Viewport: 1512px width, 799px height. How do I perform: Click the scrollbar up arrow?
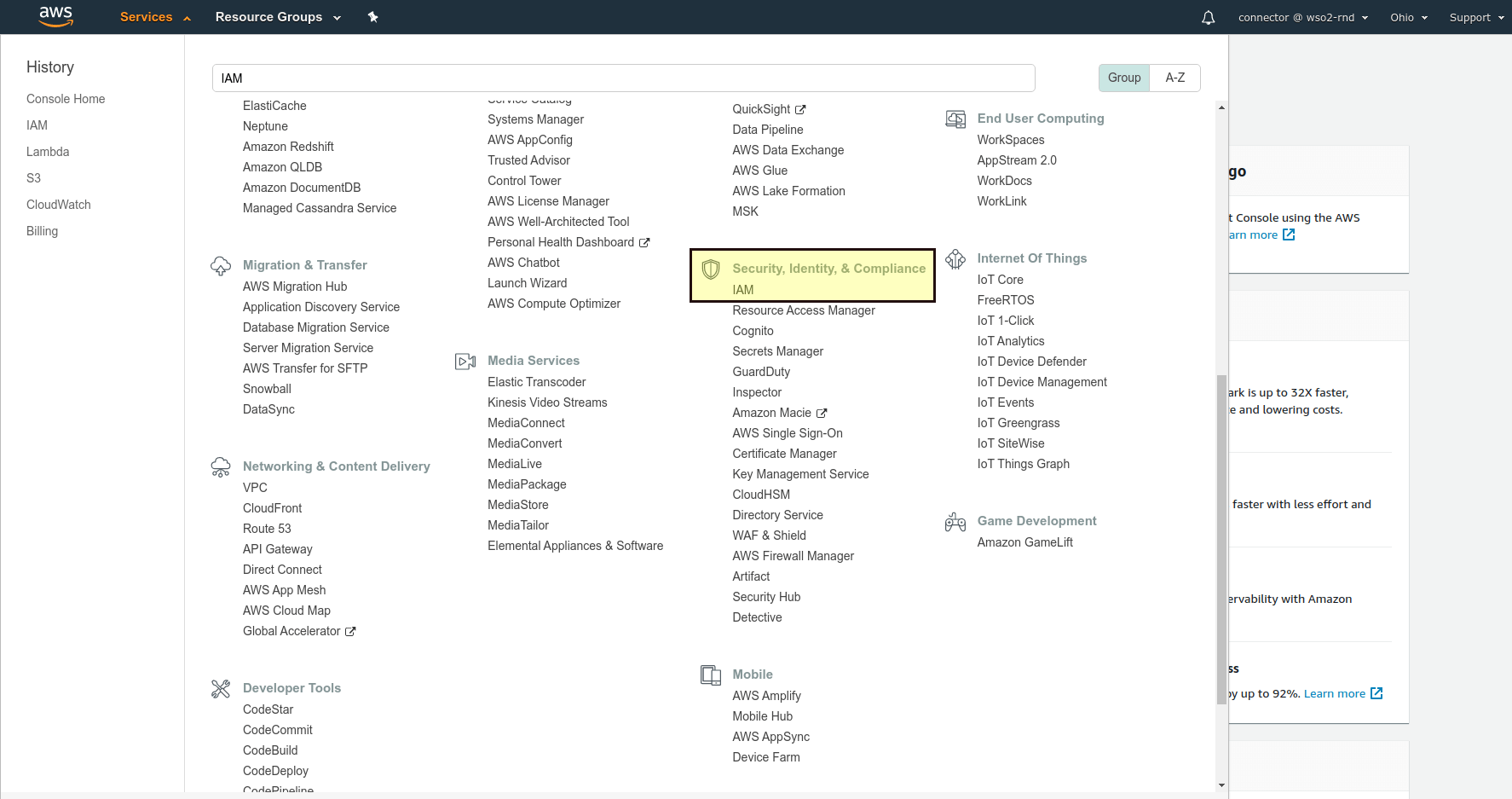pos(1221,108)
